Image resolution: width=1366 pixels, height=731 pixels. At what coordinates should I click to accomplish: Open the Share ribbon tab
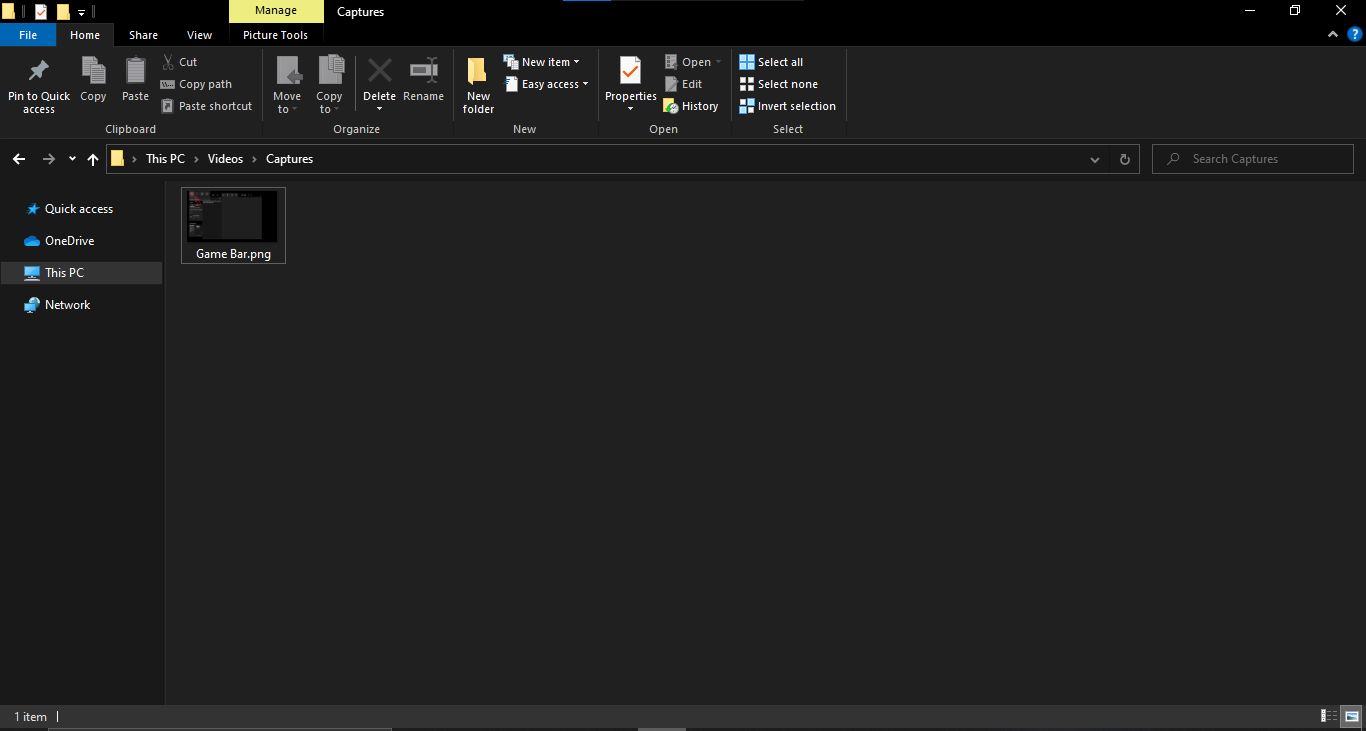coord(143,35)
